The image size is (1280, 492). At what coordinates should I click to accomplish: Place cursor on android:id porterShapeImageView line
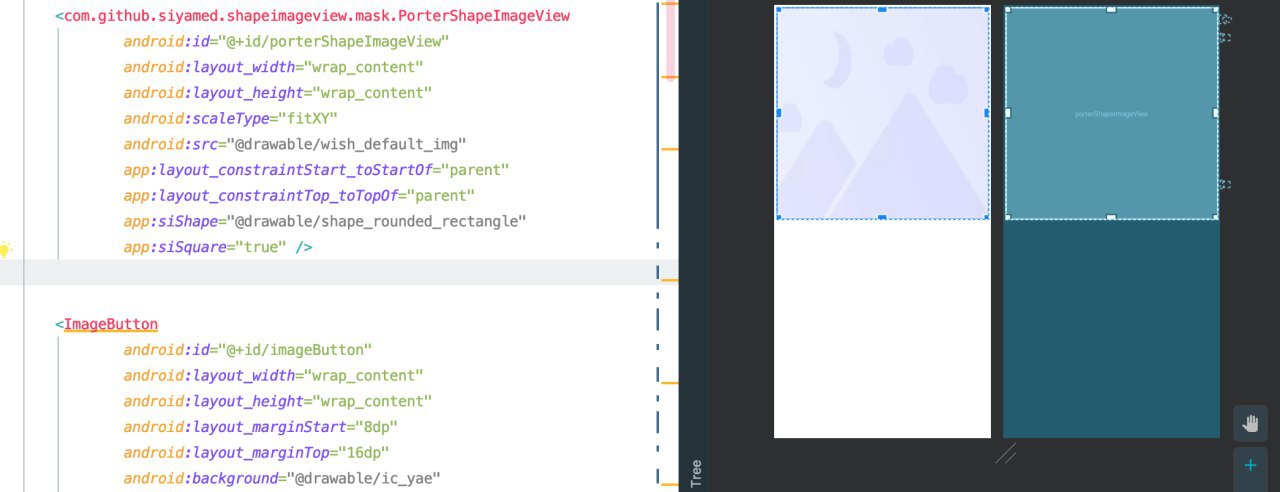pos(286,42)
